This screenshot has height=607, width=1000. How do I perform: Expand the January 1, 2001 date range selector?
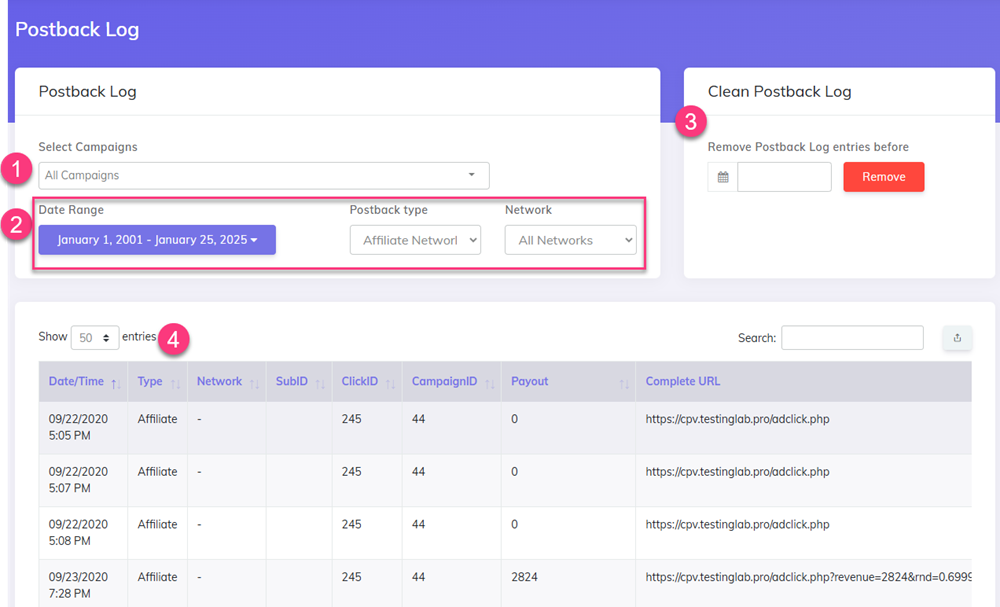click(x=156, y=240)
